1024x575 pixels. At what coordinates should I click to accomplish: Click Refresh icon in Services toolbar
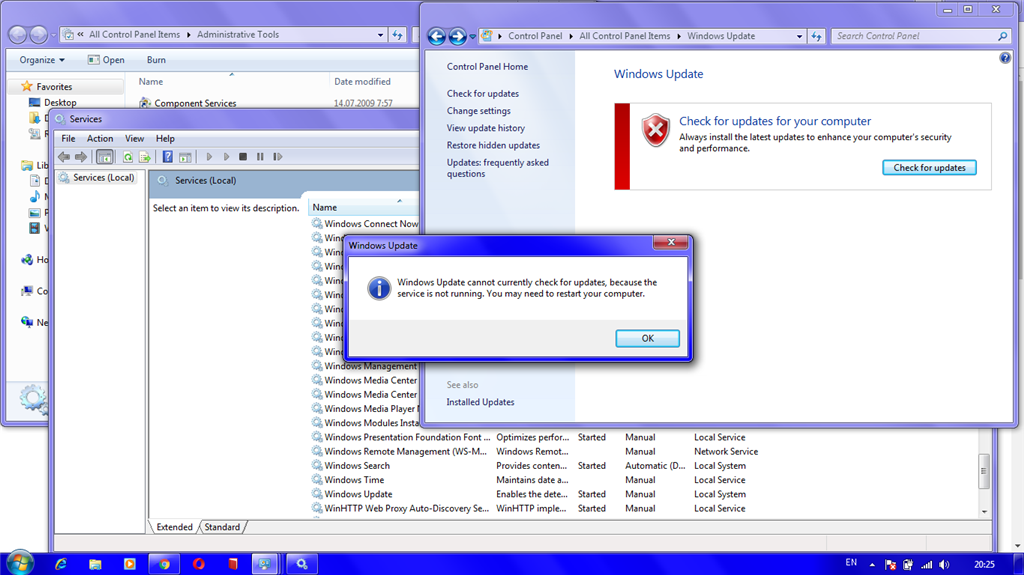[128, 157]
